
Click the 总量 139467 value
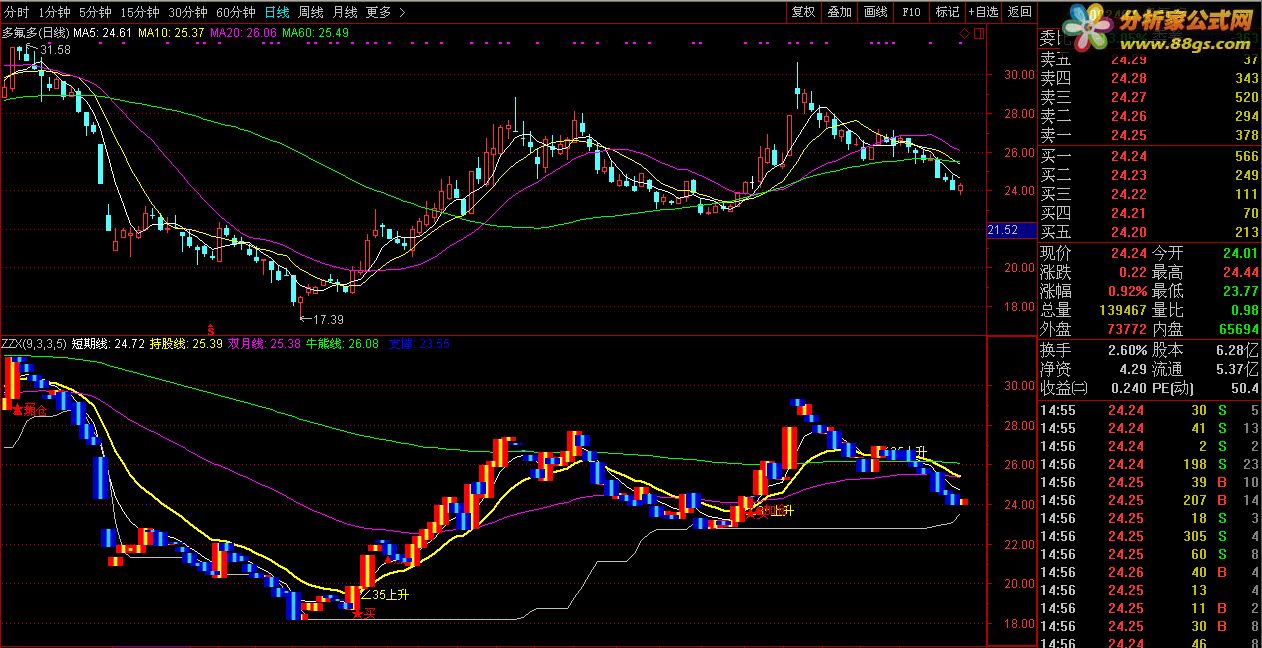1123,310
